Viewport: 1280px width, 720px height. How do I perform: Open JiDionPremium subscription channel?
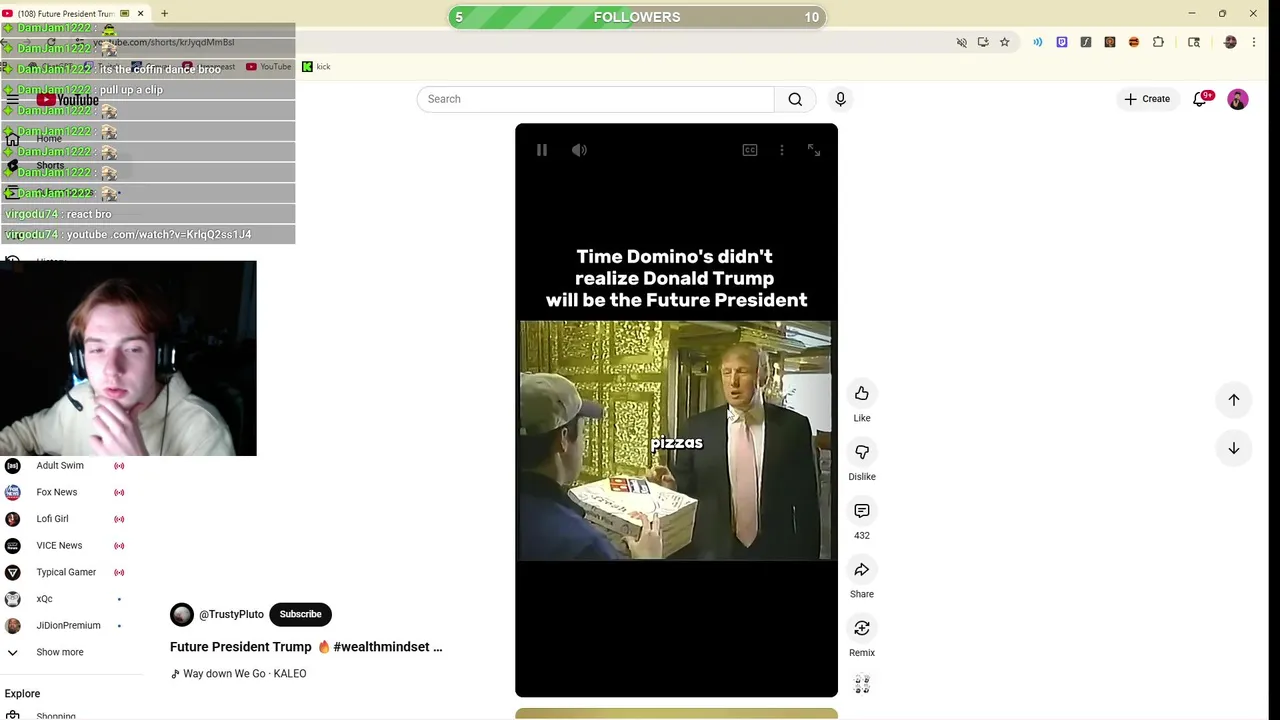tap(68, 625)
